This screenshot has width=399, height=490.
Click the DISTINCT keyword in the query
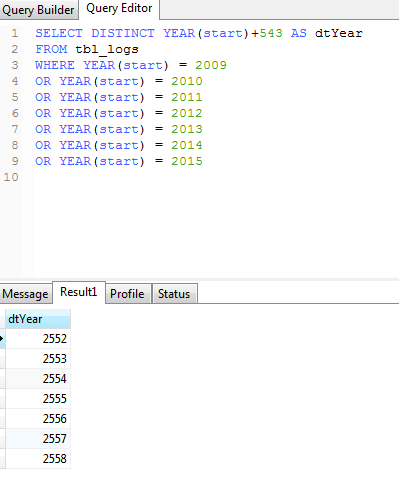pos(123,33)
